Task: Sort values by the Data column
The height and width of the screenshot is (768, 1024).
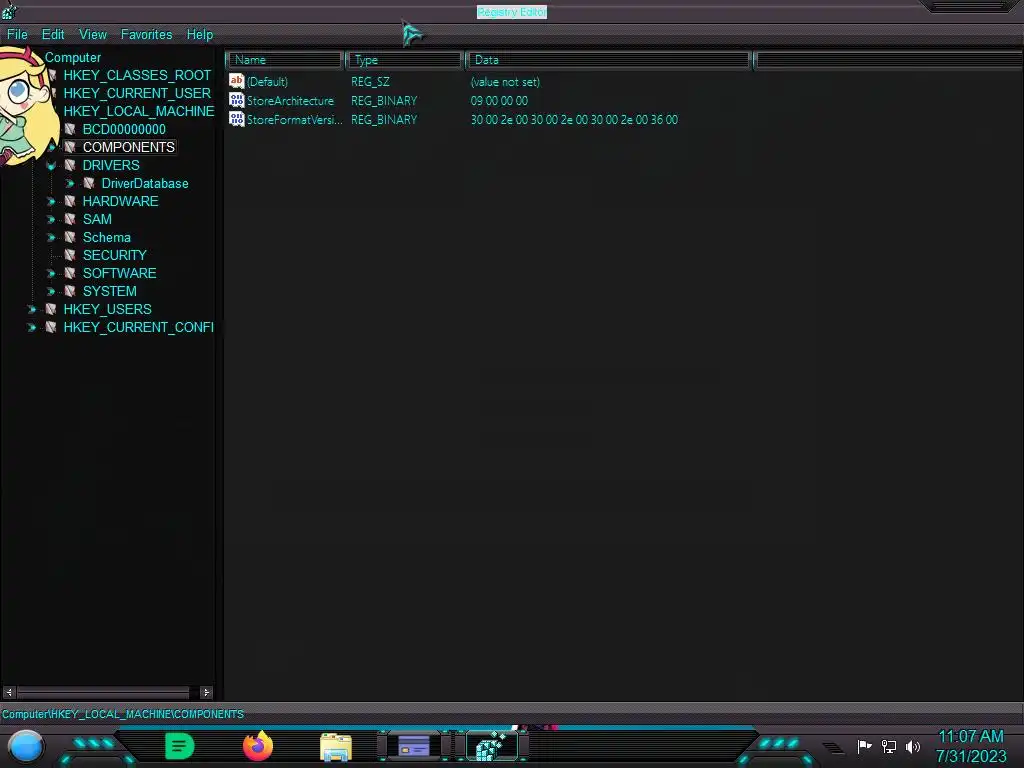Action: tap(609, 60)
